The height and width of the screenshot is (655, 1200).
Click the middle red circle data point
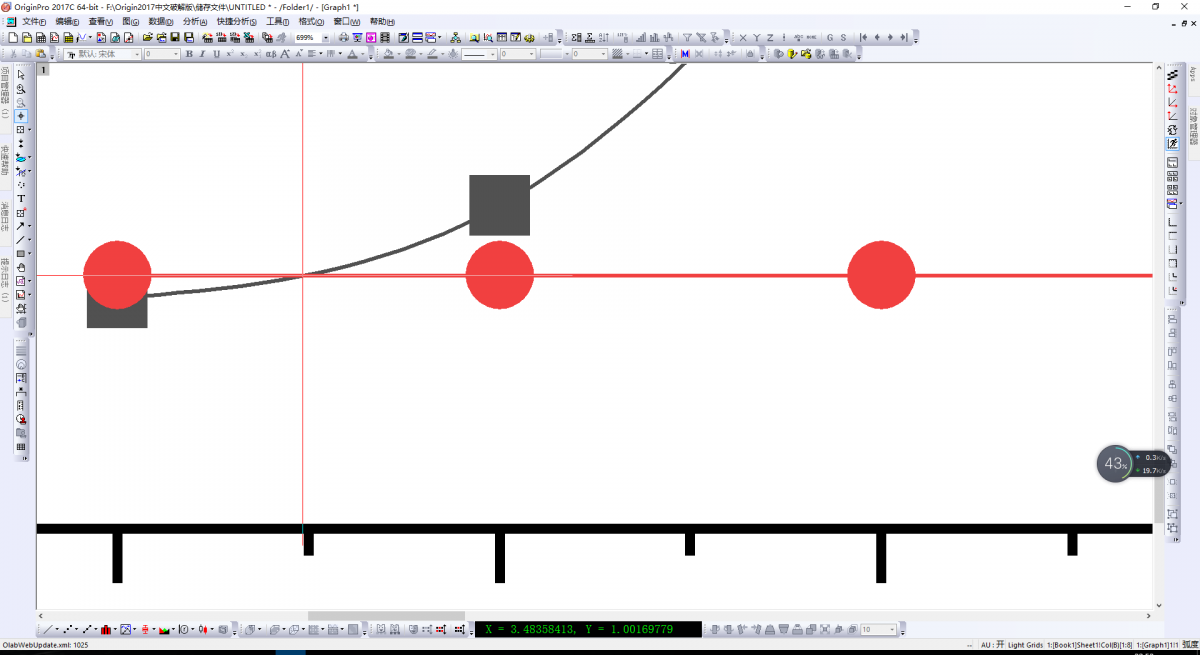(500, 275)
